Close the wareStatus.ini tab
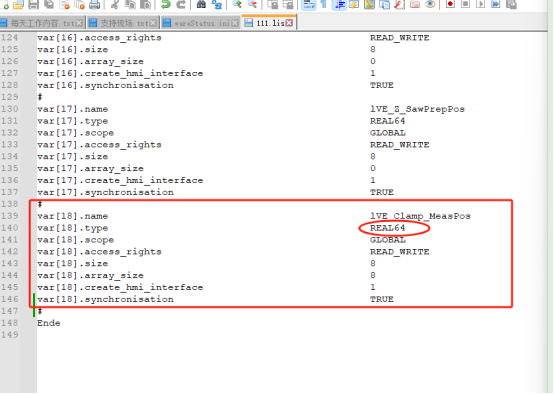 click(x=235, y=23)
